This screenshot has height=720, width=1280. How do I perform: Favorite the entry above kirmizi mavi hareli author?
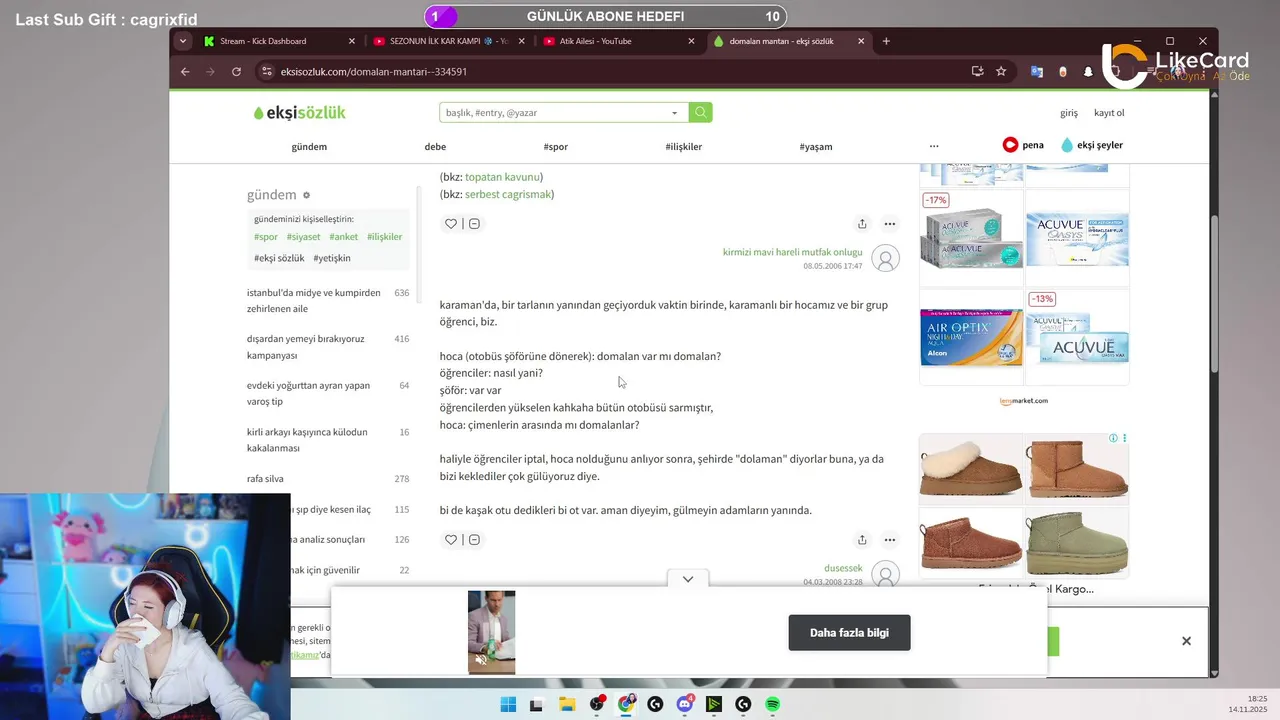click(x=451, y=224)
